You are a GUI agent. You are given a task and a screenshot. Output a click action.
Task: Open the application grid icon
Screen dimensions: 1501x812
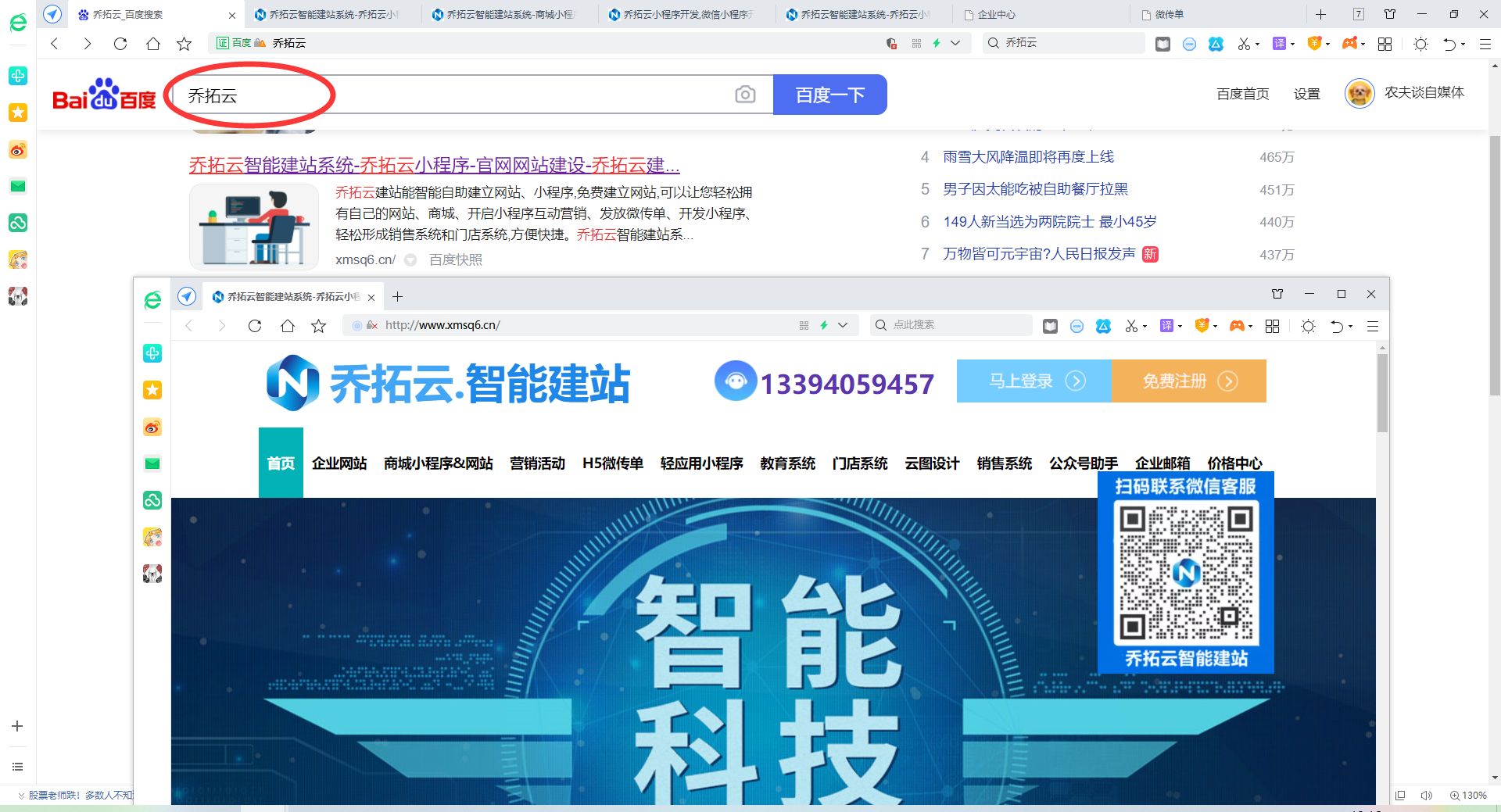[x=1384, y=44]
